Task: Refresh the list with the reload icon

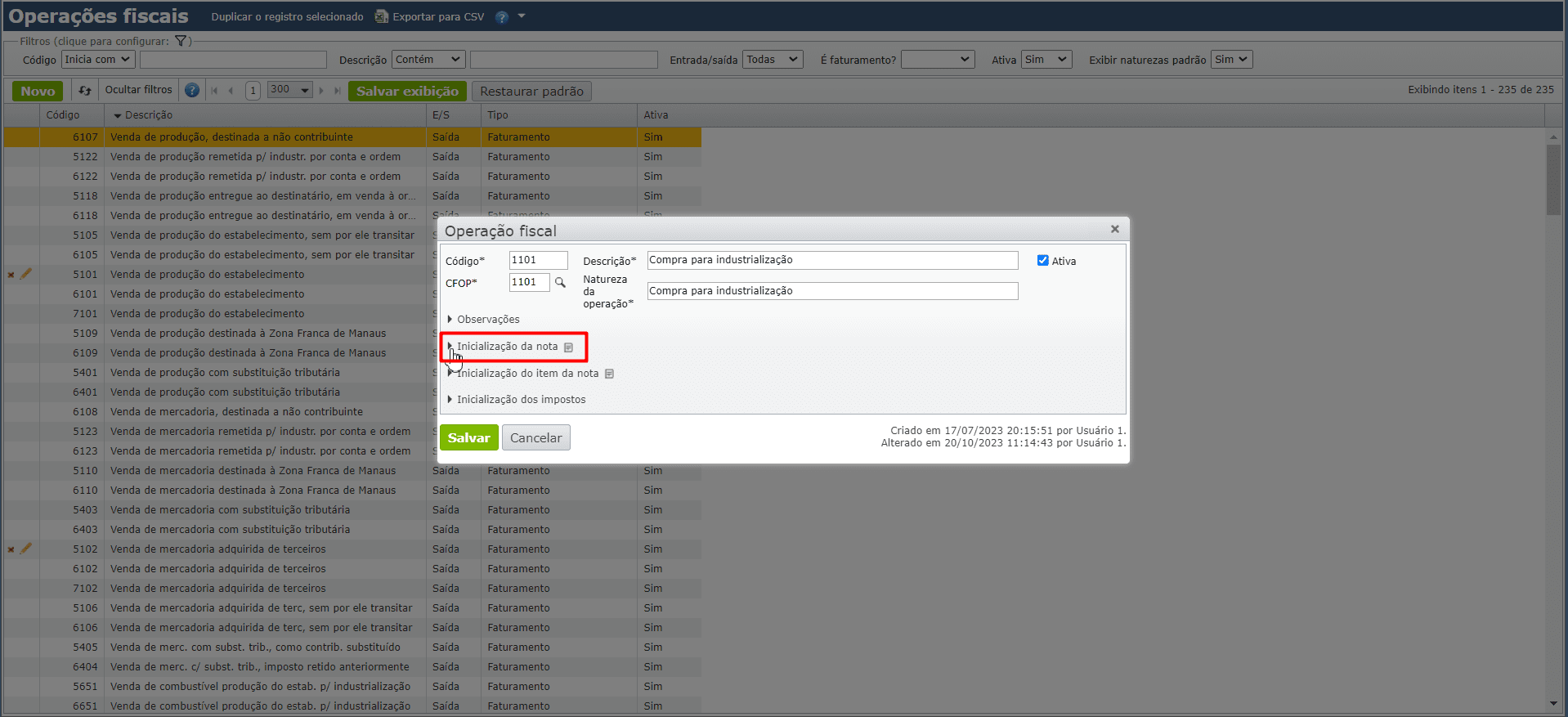Action: coord(85,91)
